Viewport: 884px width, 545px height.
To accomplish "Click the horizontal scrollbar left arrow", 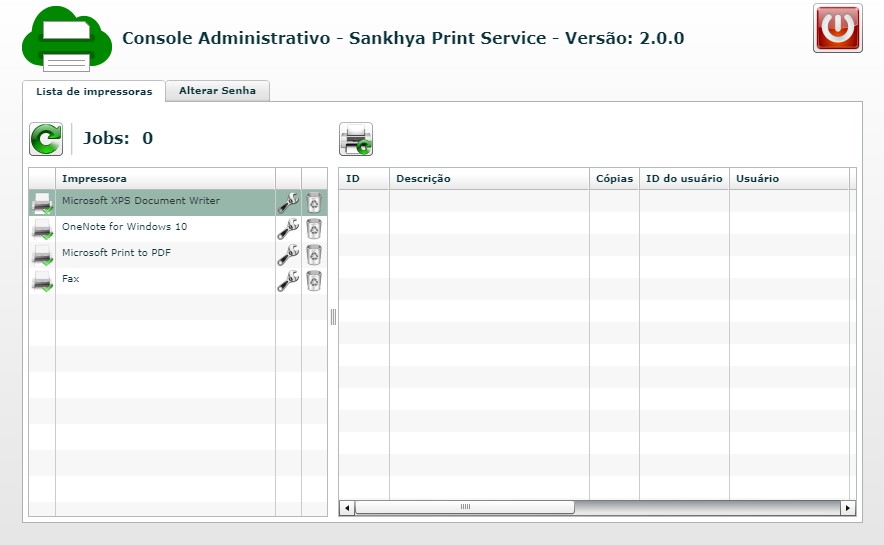I will coord(347,508).
